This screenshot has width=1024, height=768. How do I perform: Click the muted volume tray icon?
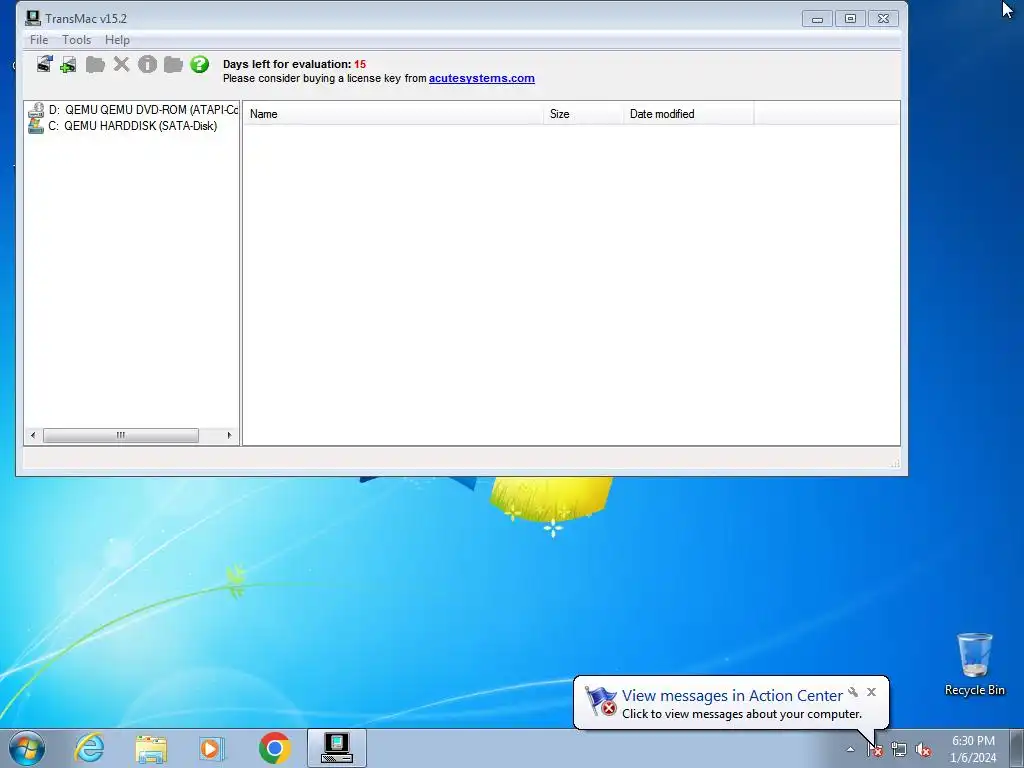point(923,750)
